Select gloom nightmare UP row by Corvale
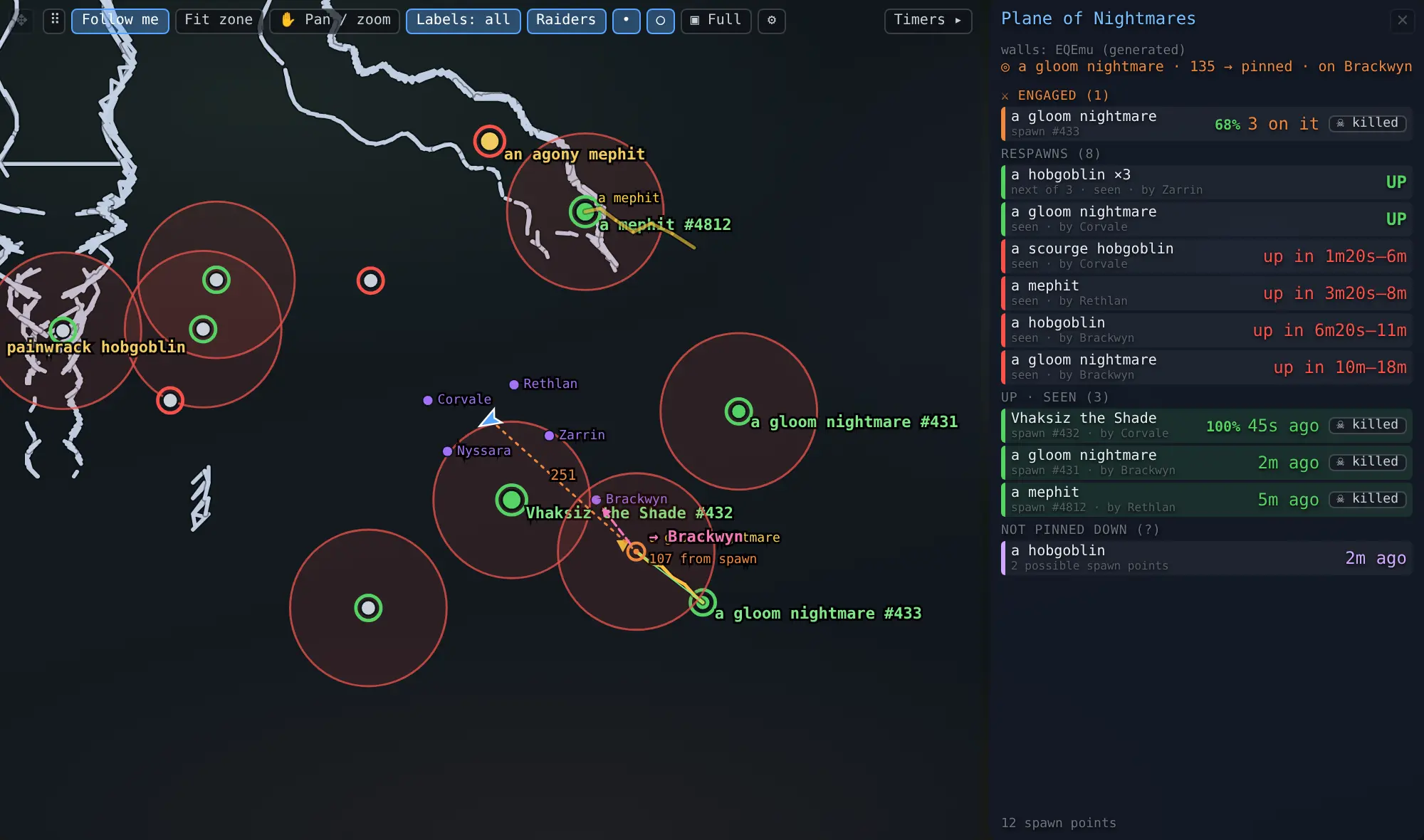1424x840 pixels. tap(1206, 219)
